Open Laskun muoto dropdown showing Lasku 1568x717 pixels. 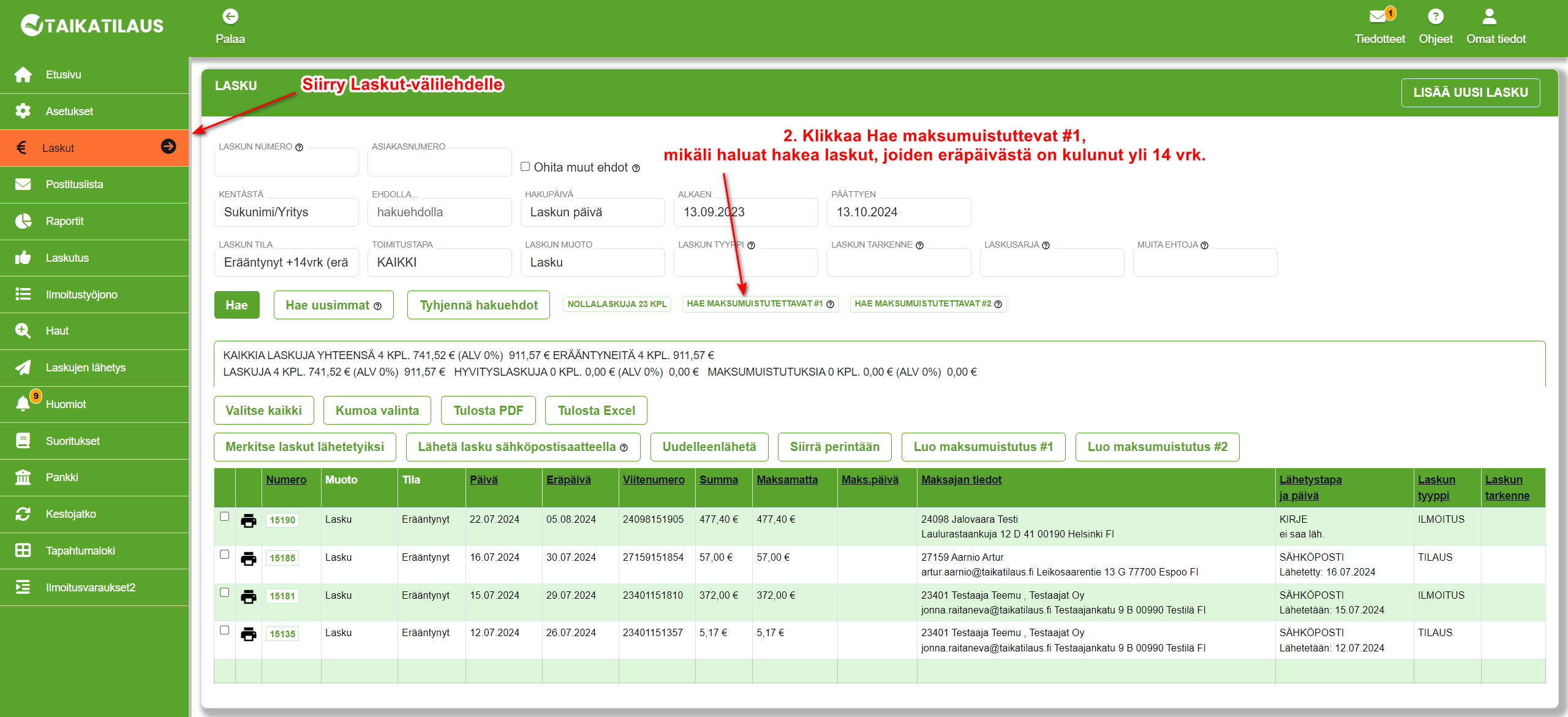click(x=593, y=262)
